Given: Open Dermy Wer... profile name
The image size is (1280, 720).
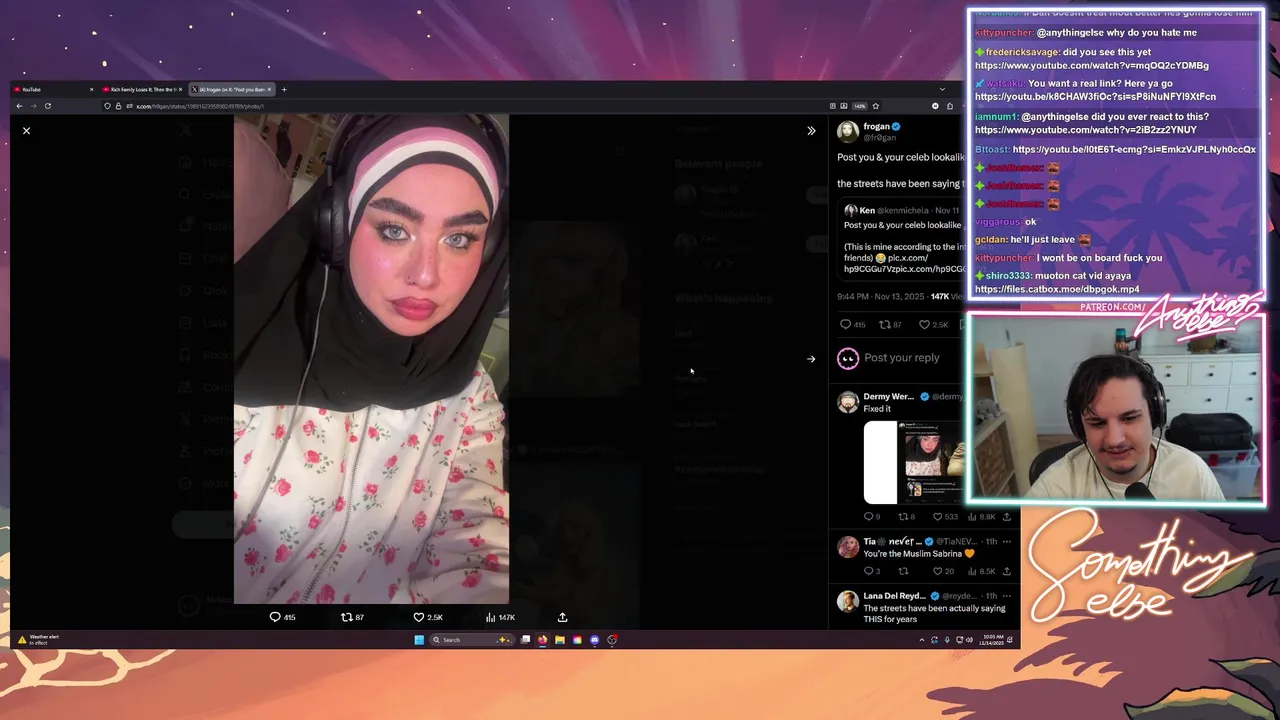Looking at the screenshot, I should [x=888, y=397].
